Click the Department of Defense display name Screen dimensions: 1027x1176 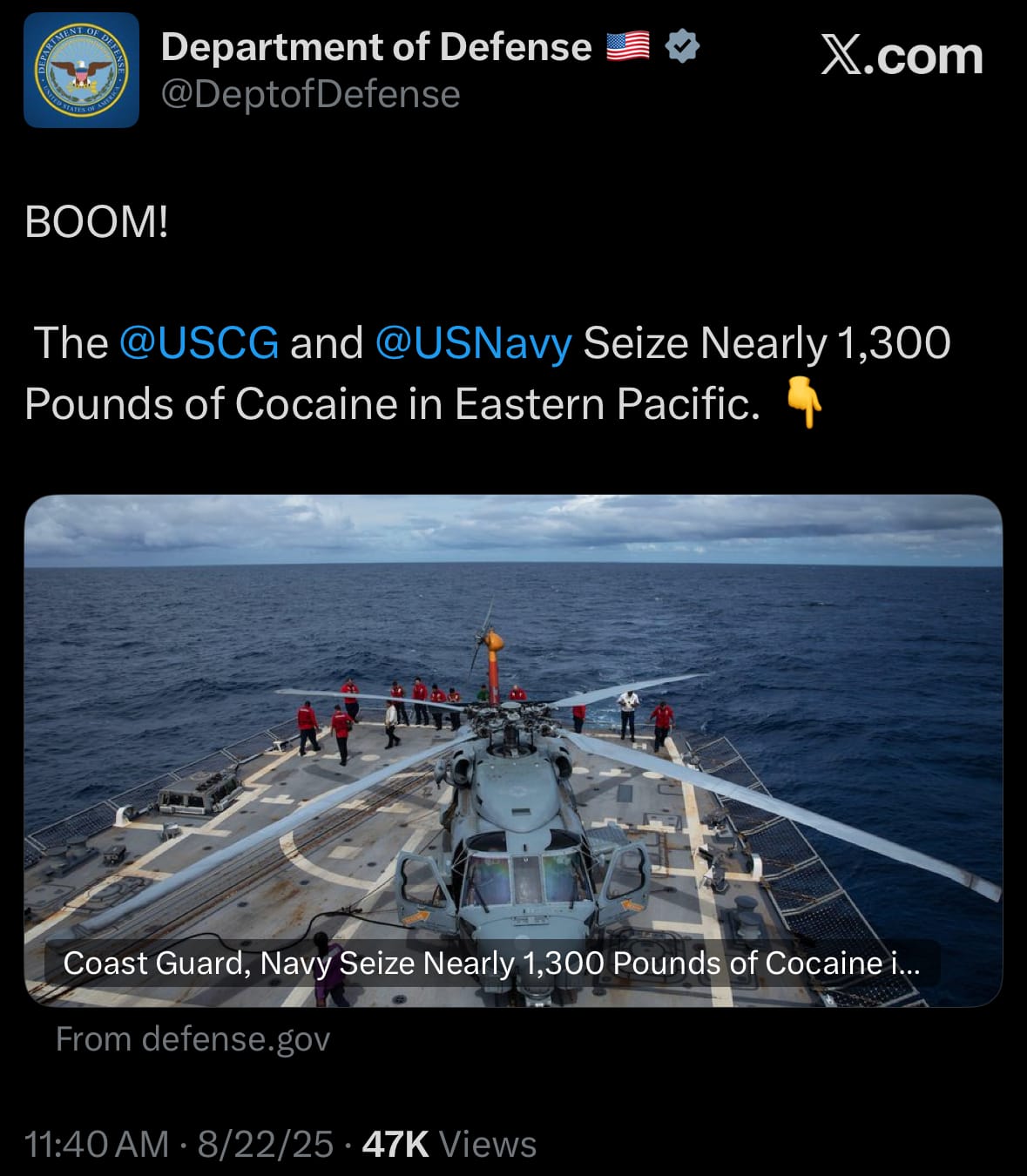(x=376, y=47)
